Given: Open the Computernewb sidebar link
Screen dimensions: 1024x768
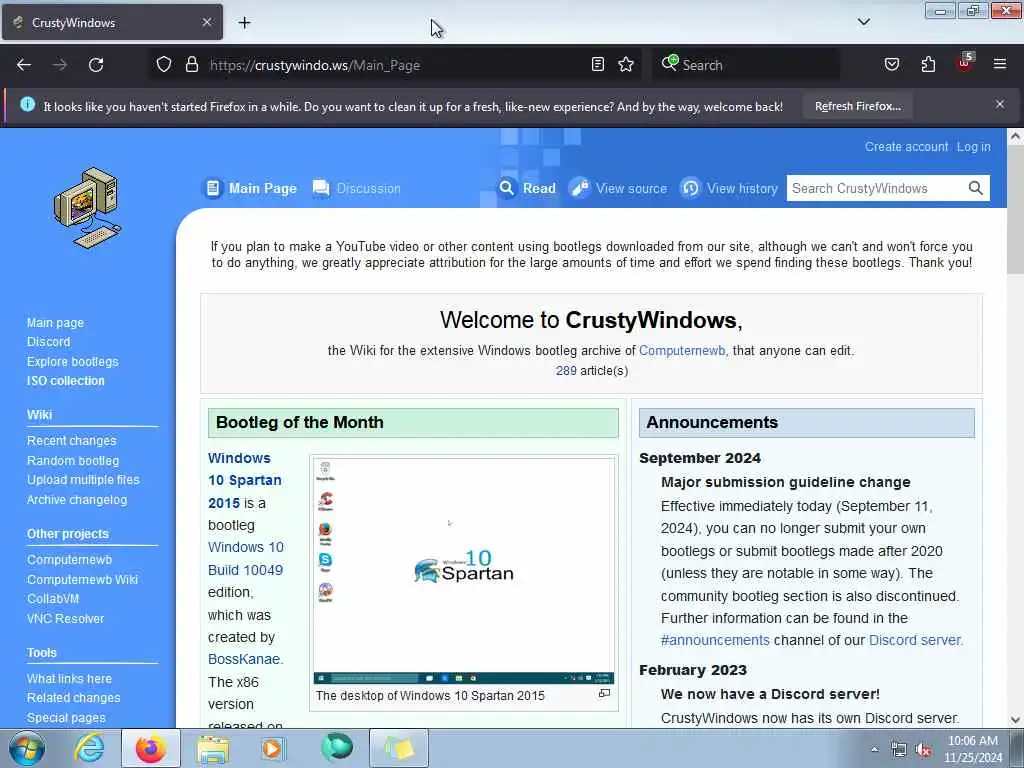Looking at the screenshot, I should 69,560.
